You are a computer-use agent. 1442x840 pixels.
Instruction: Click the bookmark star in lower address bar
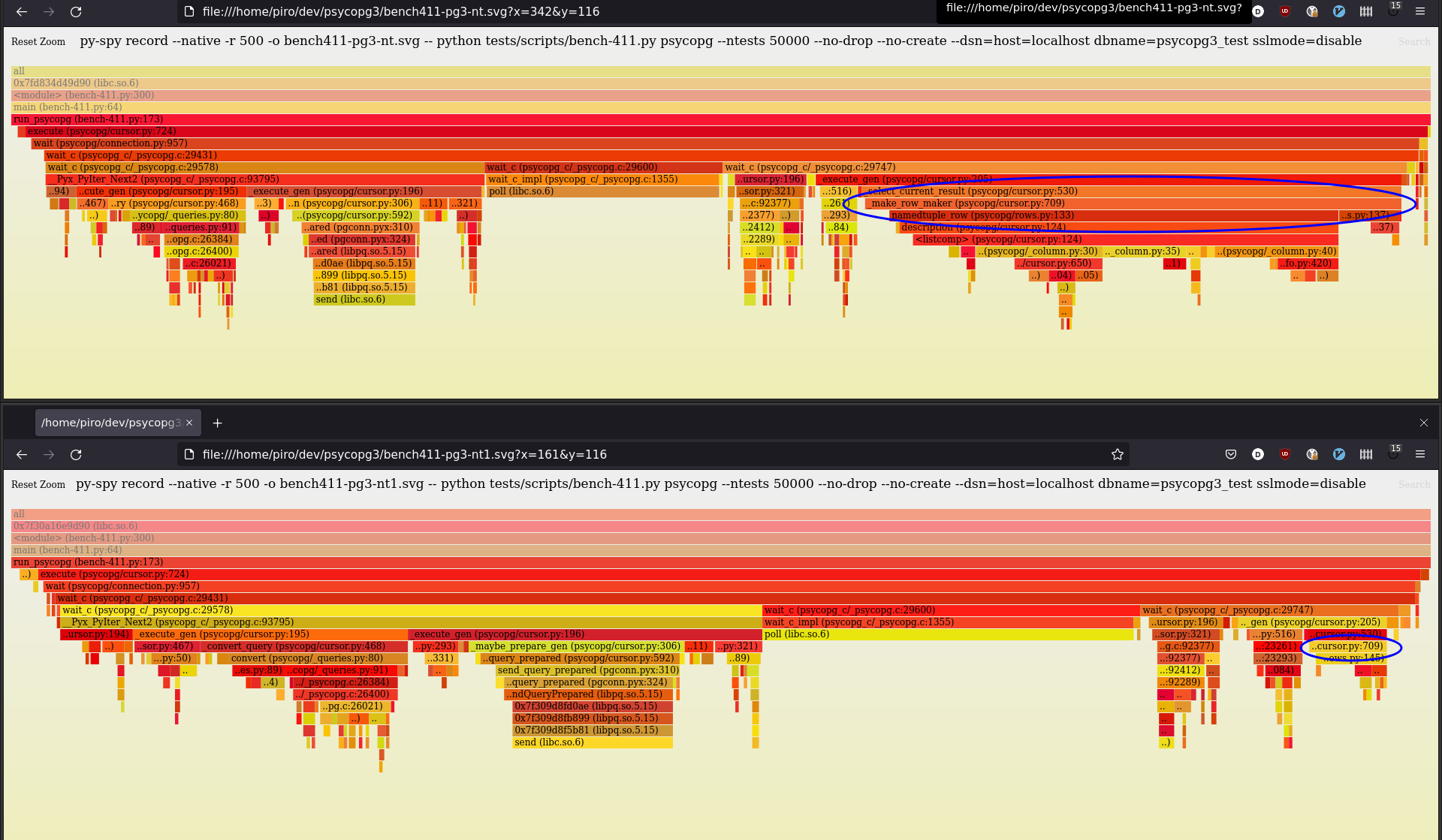point(1117,454)
